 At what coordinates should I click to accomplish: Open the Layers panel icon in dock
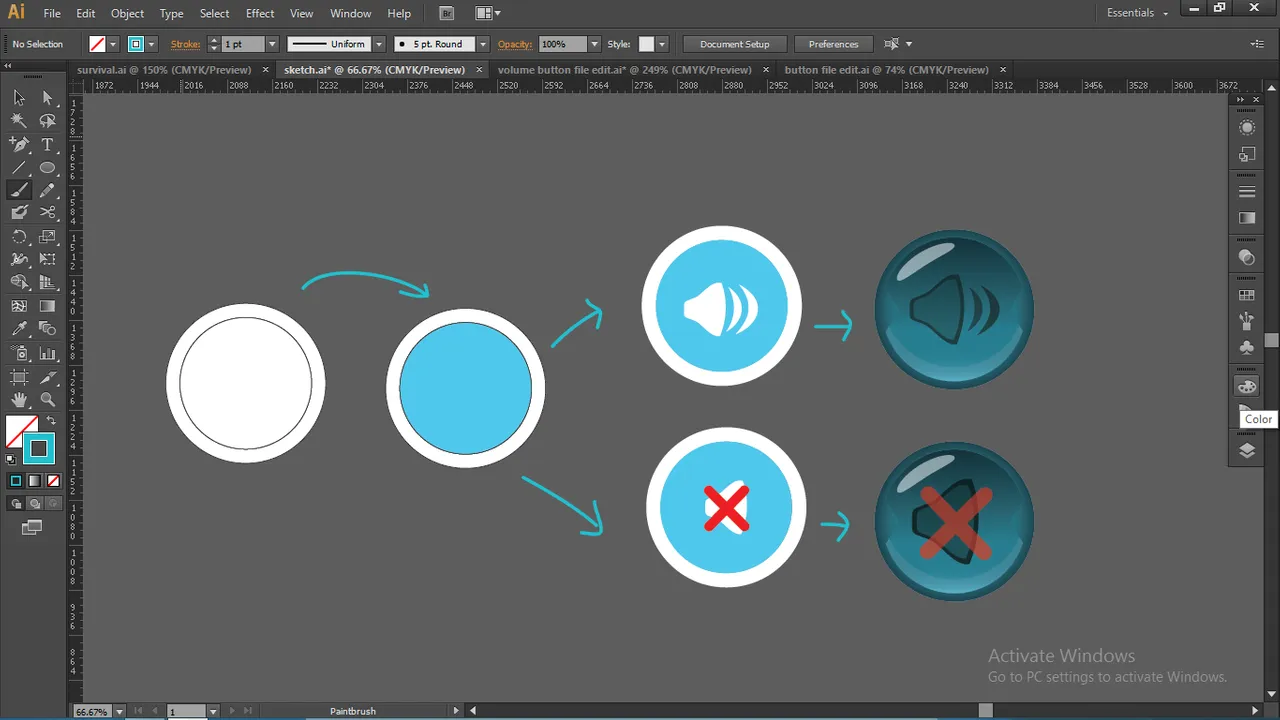click(x=1247, y=450)
